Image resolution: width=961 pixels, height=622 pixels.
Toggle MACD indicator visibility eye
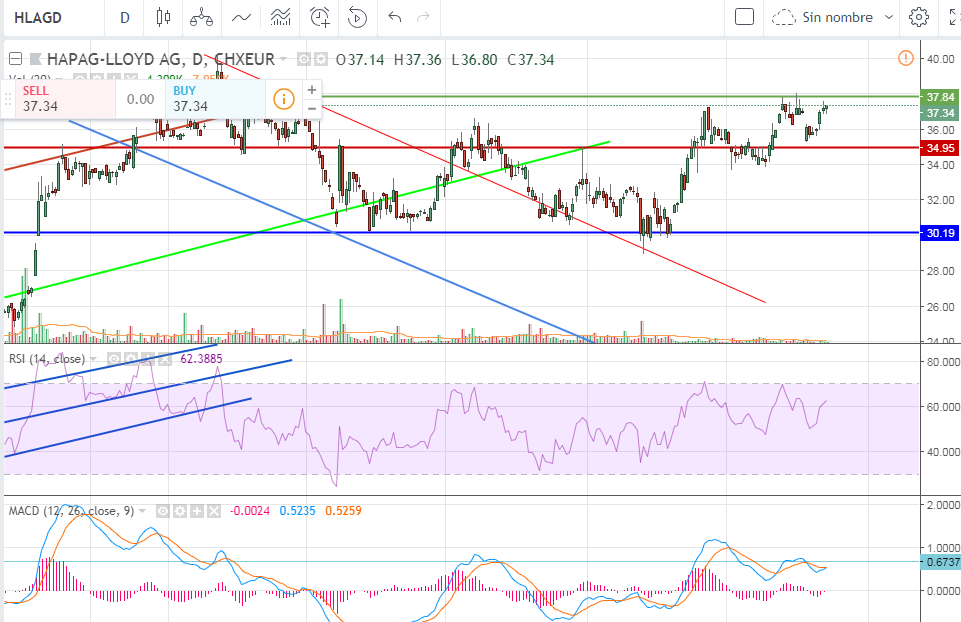[162, 511]
